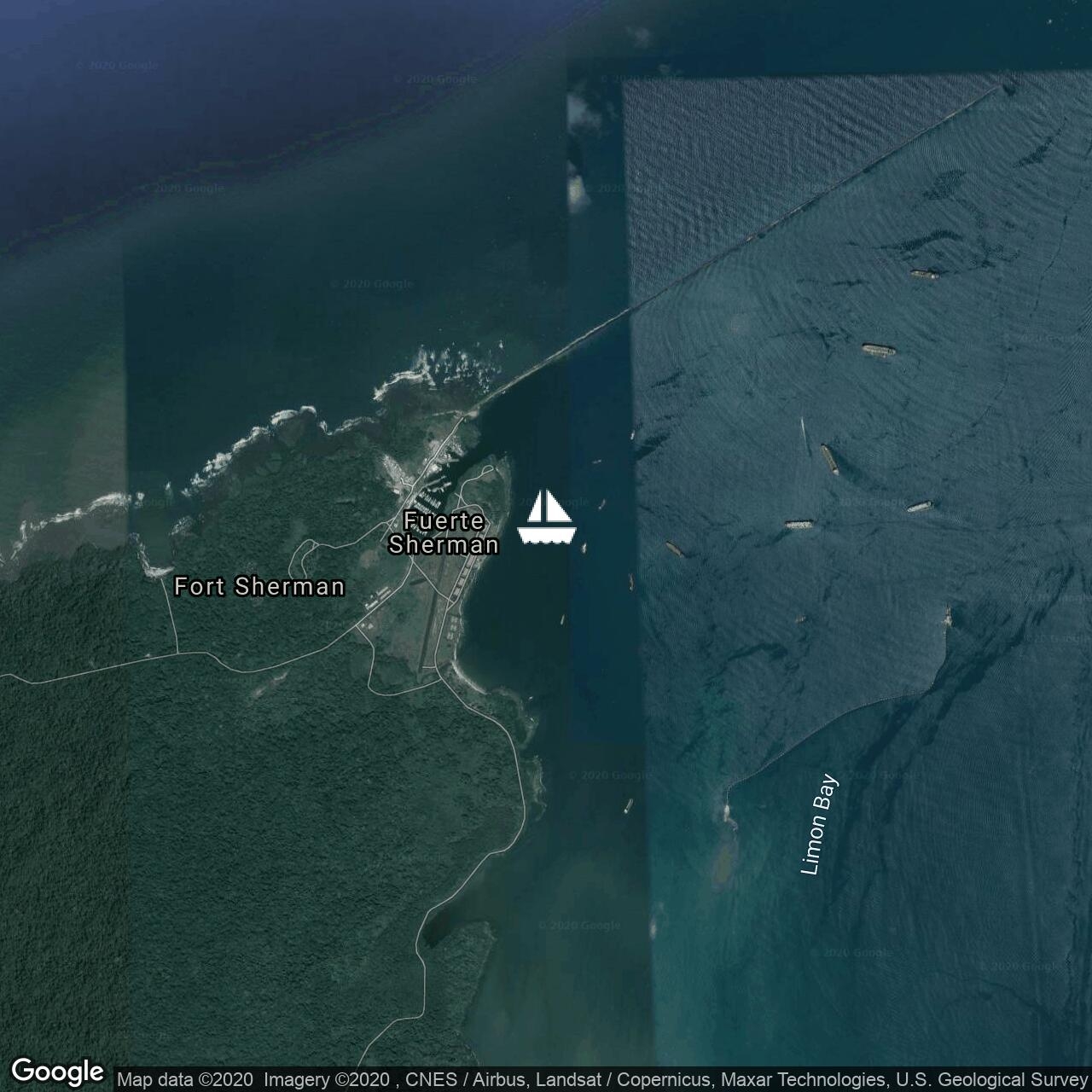Click the airstrip runway south of Fuerte Sherman
The image size is (1092, 1092).
[x=429, y=623]
